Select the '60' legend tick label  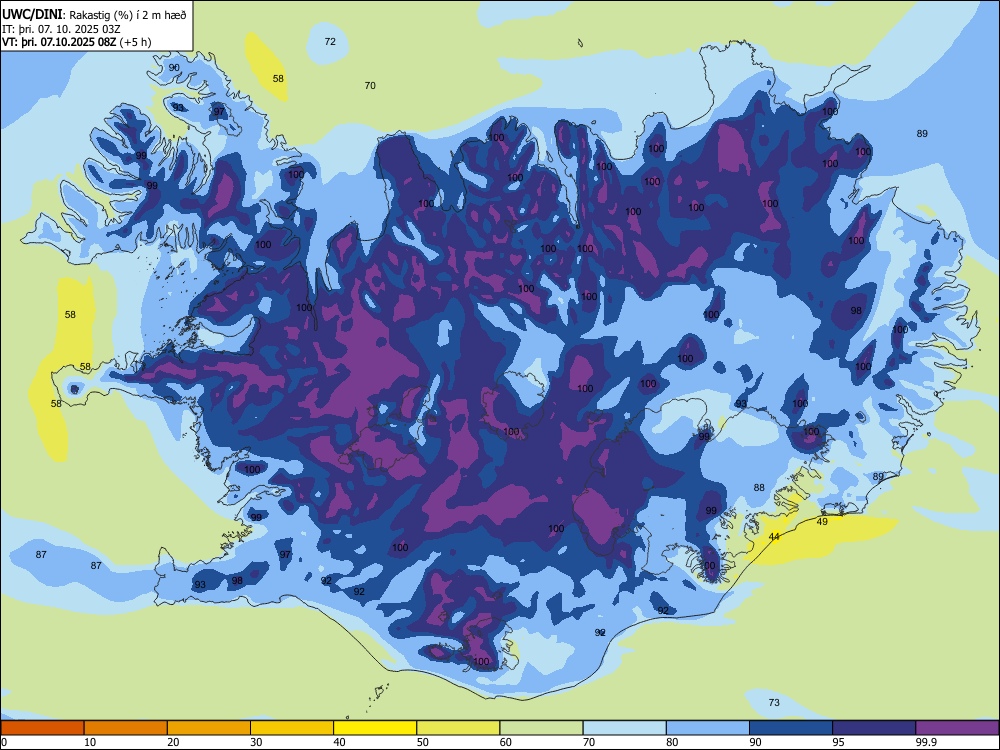pos(506,742)
